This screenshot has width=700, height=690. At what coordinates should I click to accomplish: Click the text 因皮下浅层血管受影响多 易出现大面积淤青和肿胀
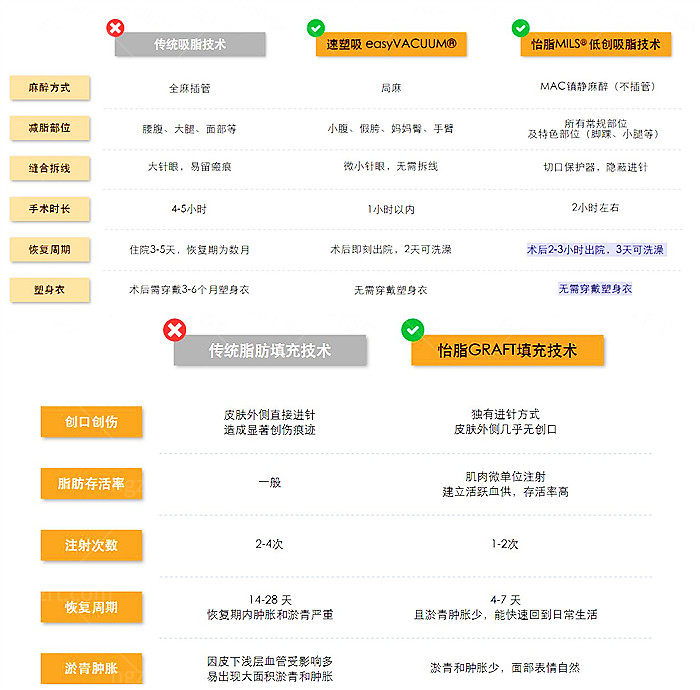270,669
